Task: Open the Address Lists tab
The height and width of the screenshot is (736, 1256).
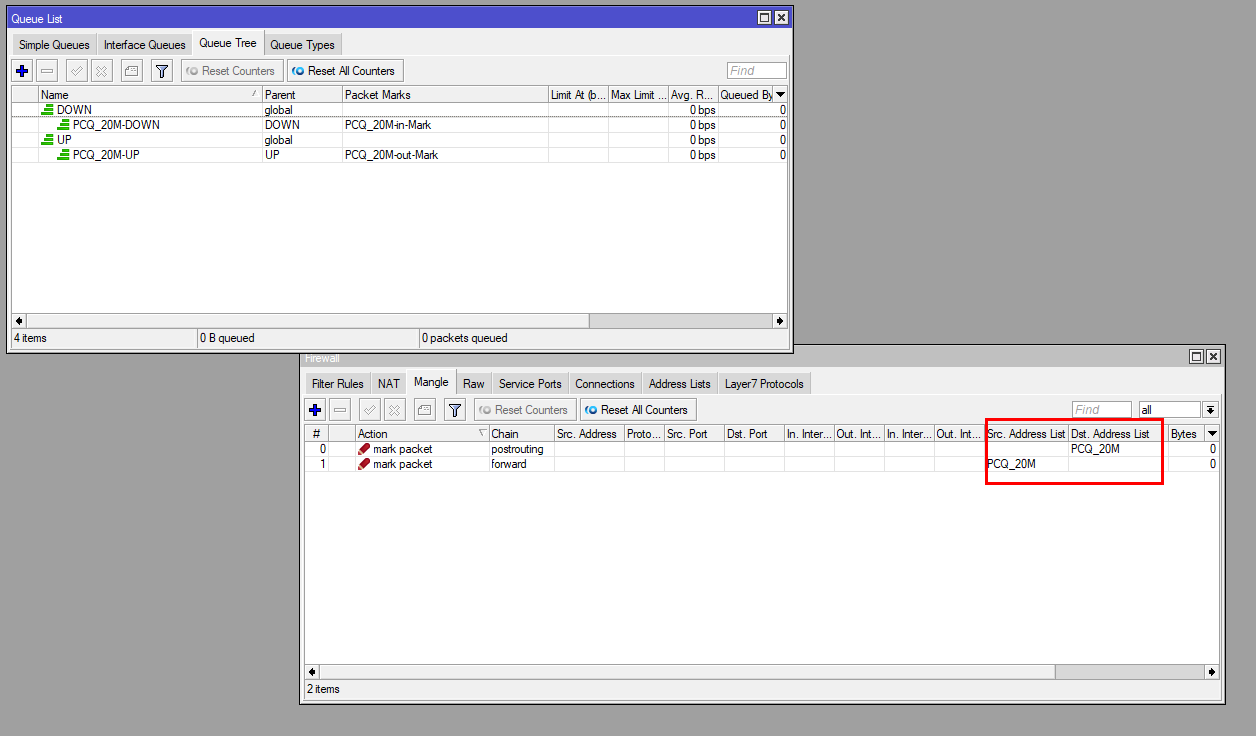Action: click(x=679, y=384)
